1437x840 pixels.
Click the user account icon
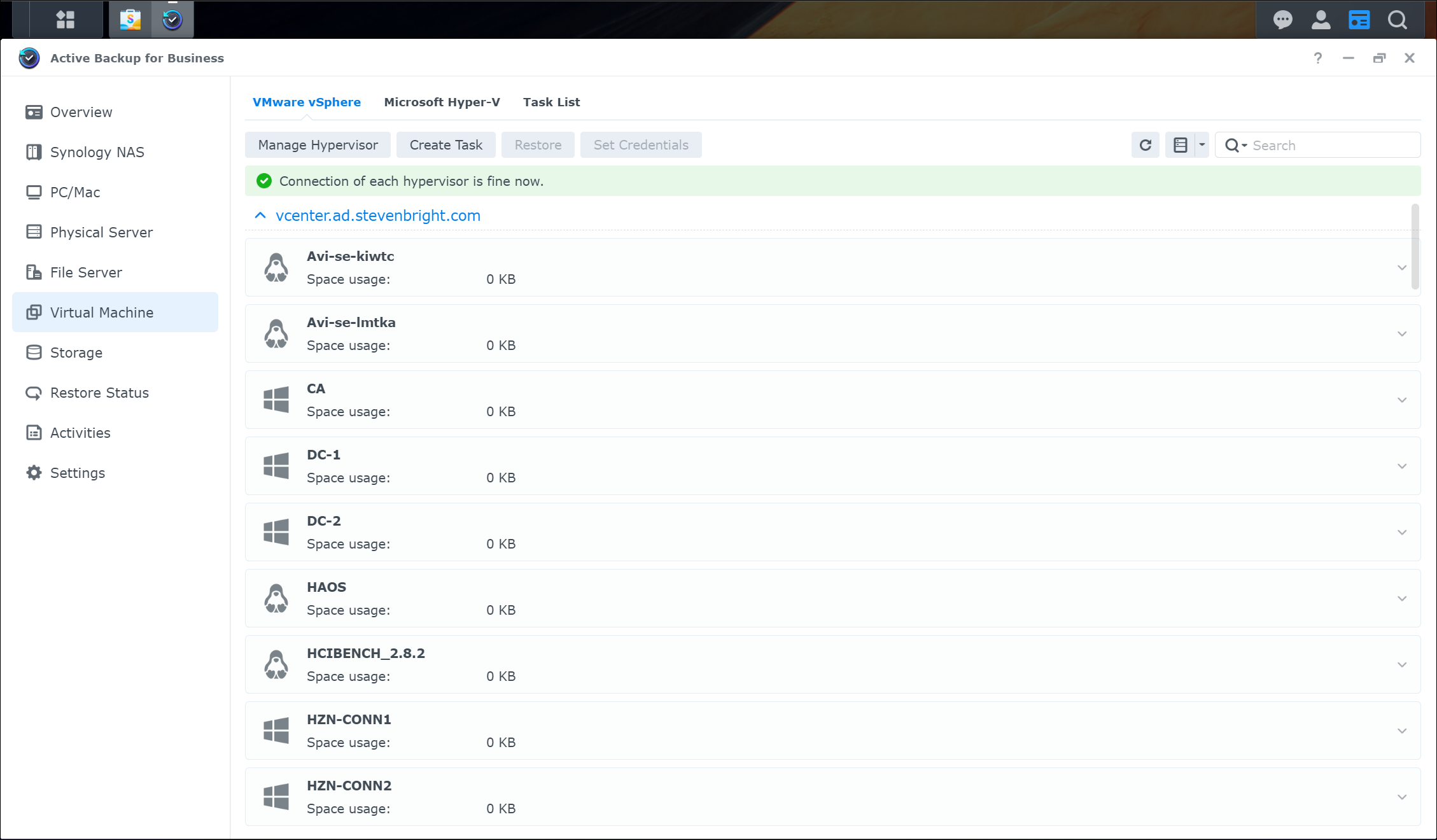tap(1321, 20)
